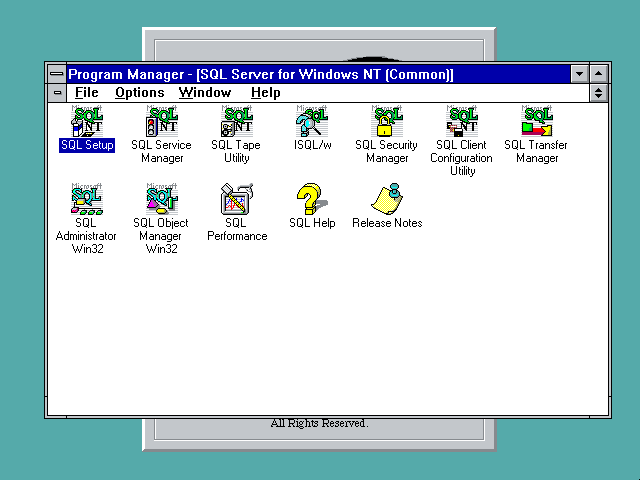Open the Program Manager control menu box
The width and height of the screenshot is (640, 480).
[x=57, y=74]
